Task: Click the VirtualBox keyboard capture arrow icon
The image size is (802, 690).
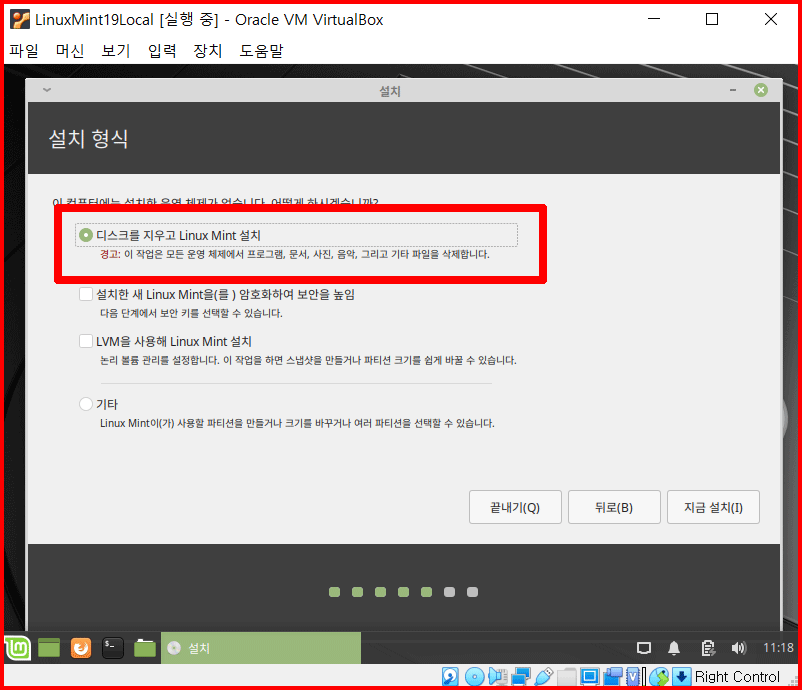Action: [681, 677]
